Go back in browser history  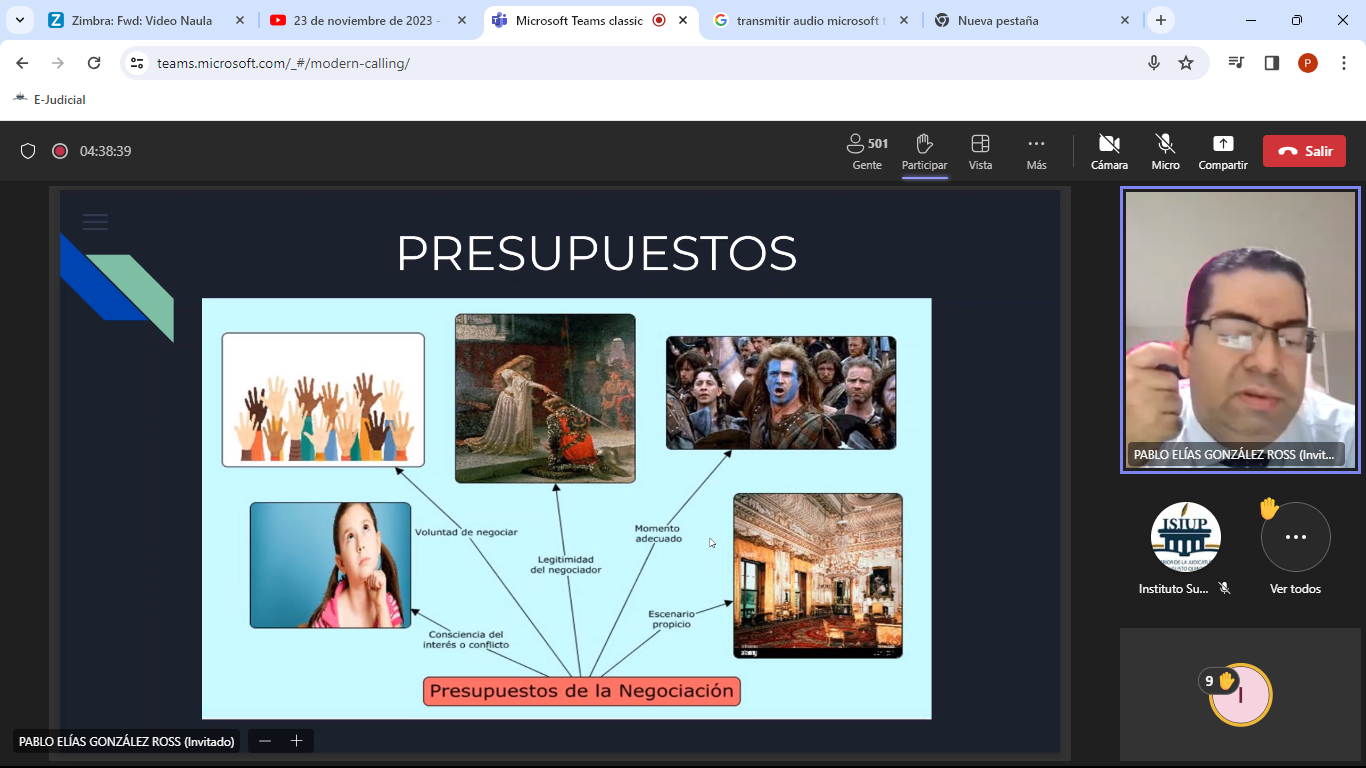(22, 63)
